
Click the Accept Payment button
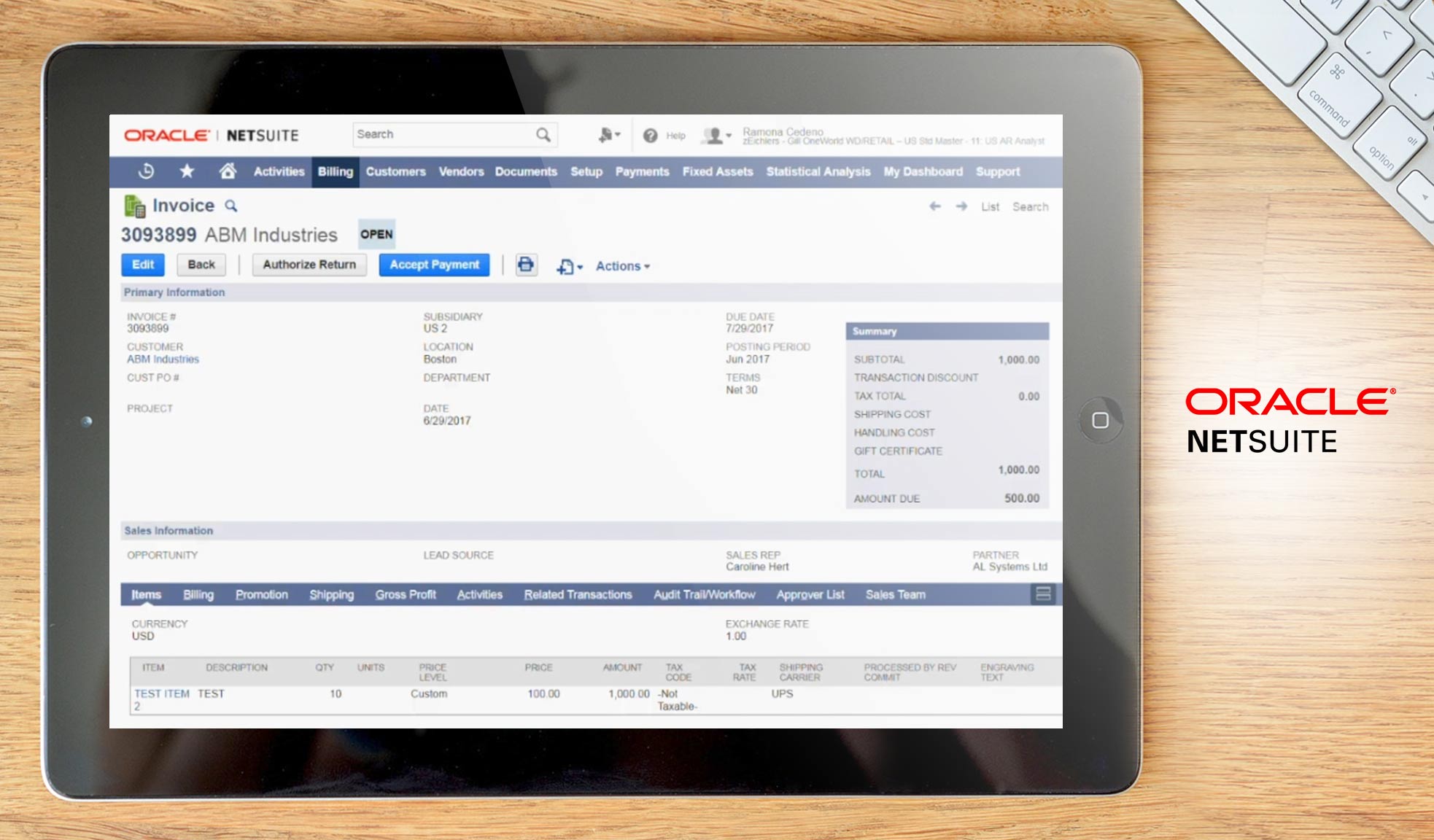(434, 265)
